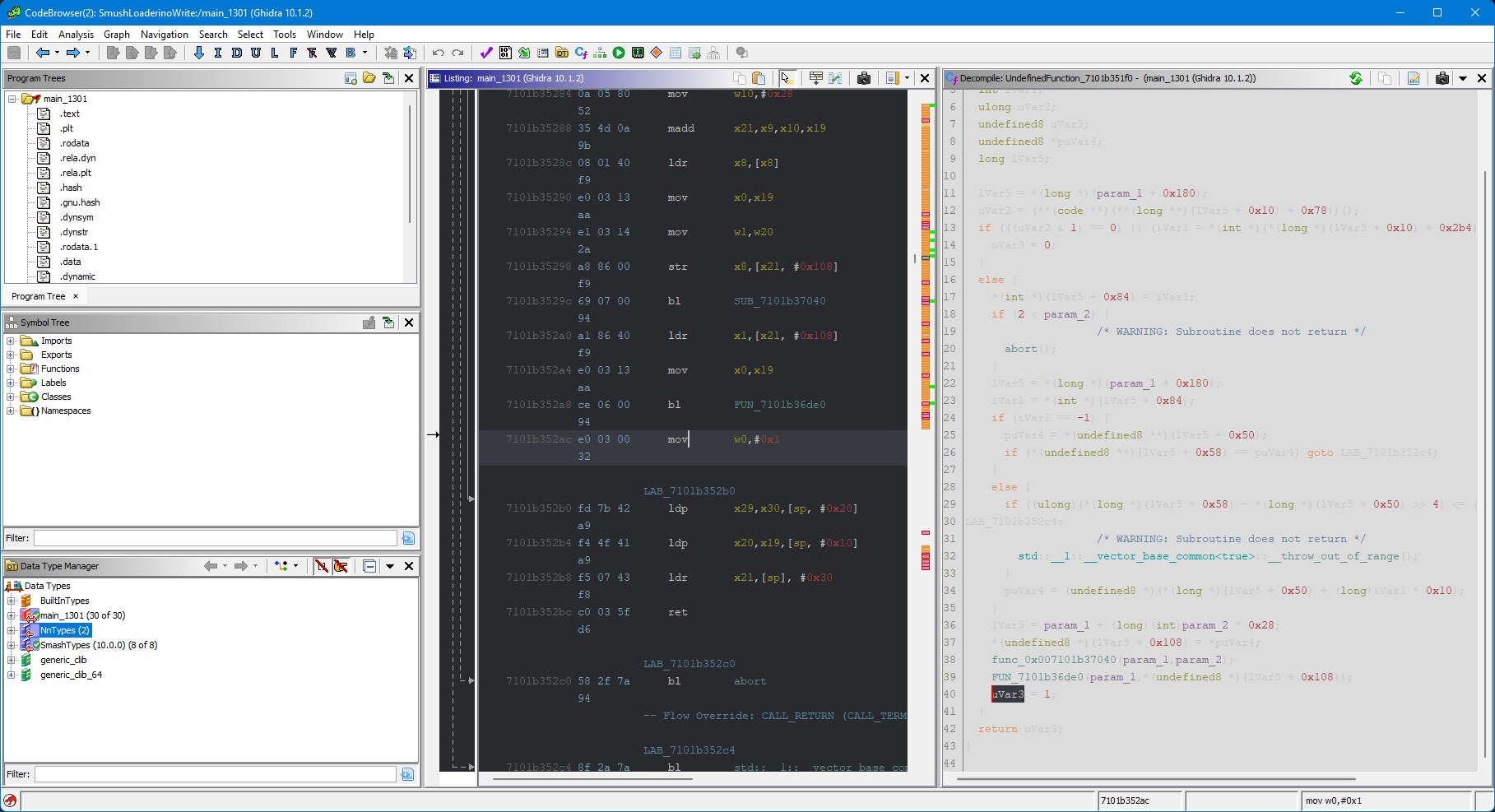The image size is (1495, 812).
Task: Click the green play Script Manager icon
Action: 619,53
